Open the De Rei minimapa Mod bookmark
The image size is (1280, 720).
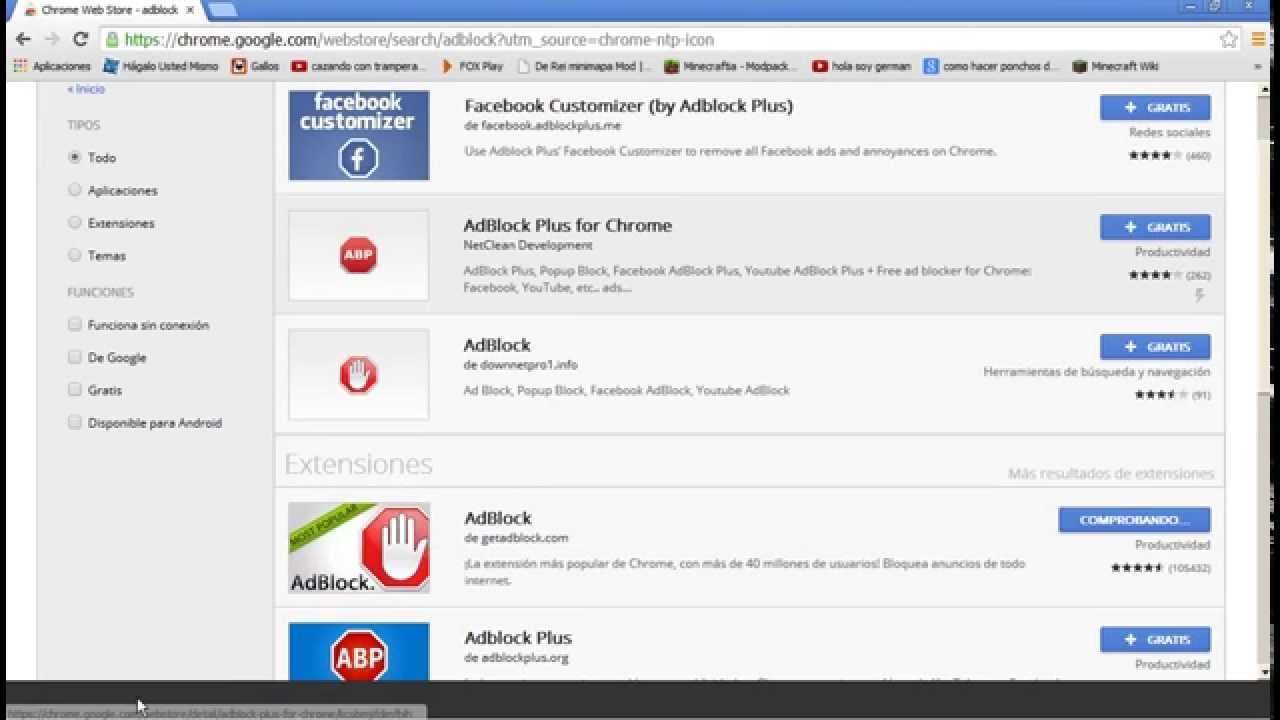click(584, 66)
